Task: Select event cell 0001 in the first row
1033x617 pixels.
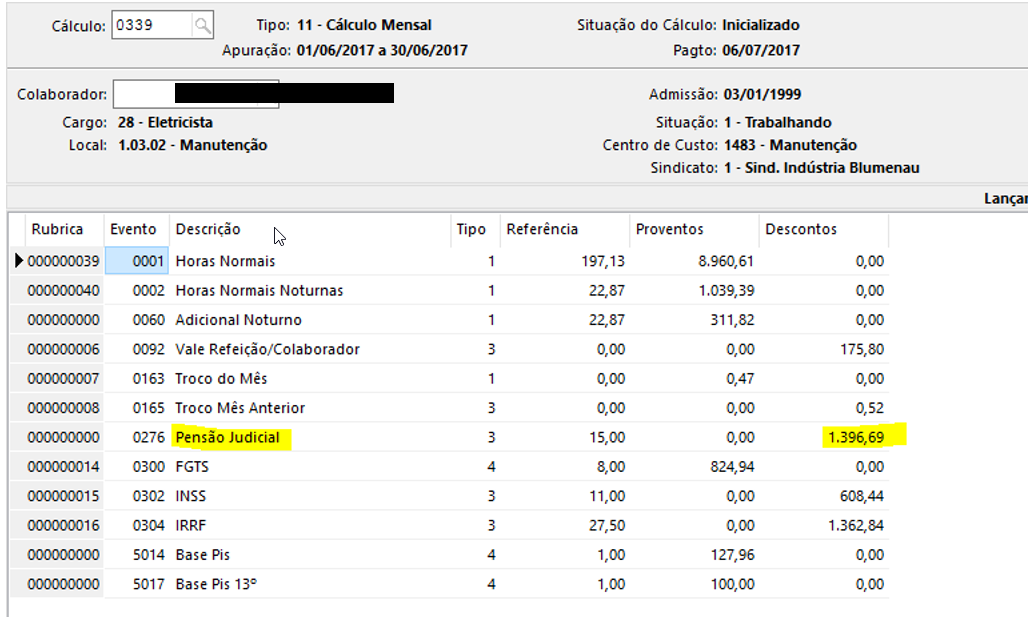Action: (x=138, y=261)
